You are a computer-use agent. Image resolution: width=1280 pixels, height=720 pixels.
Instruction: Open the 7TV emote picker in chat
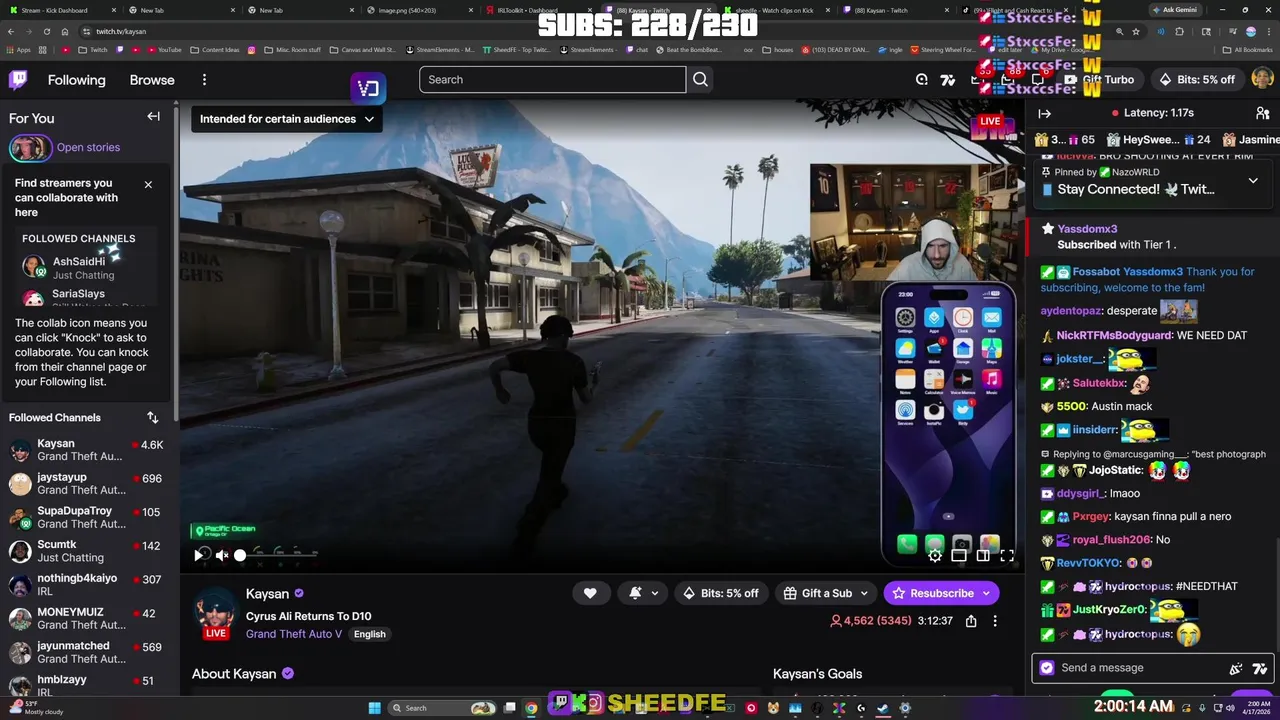1259,669
